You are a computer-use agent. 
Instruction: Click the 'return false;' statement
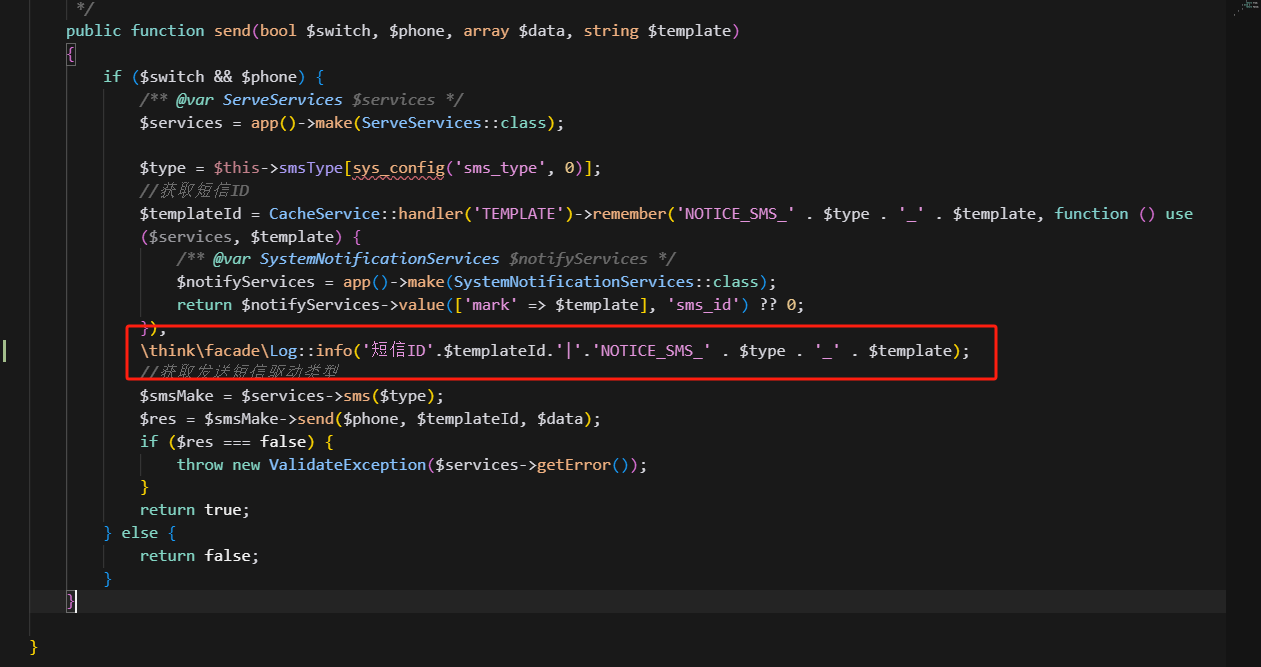199,556
